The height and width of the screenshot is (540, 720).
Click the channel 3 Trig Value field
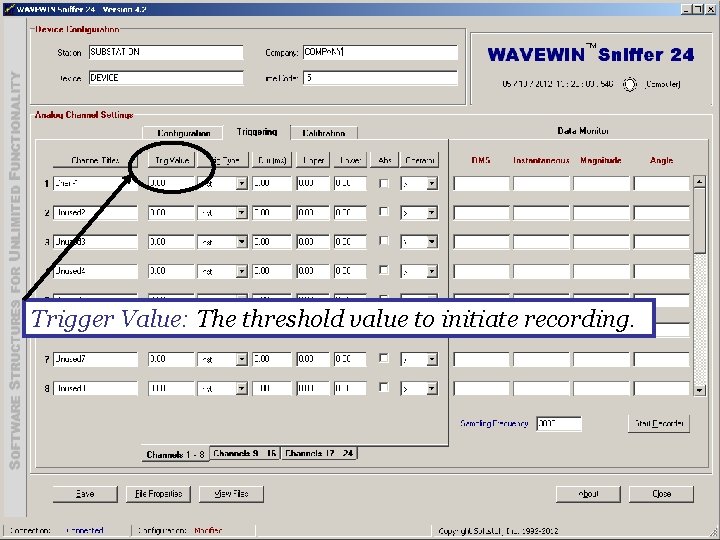(x=171, y=242)
